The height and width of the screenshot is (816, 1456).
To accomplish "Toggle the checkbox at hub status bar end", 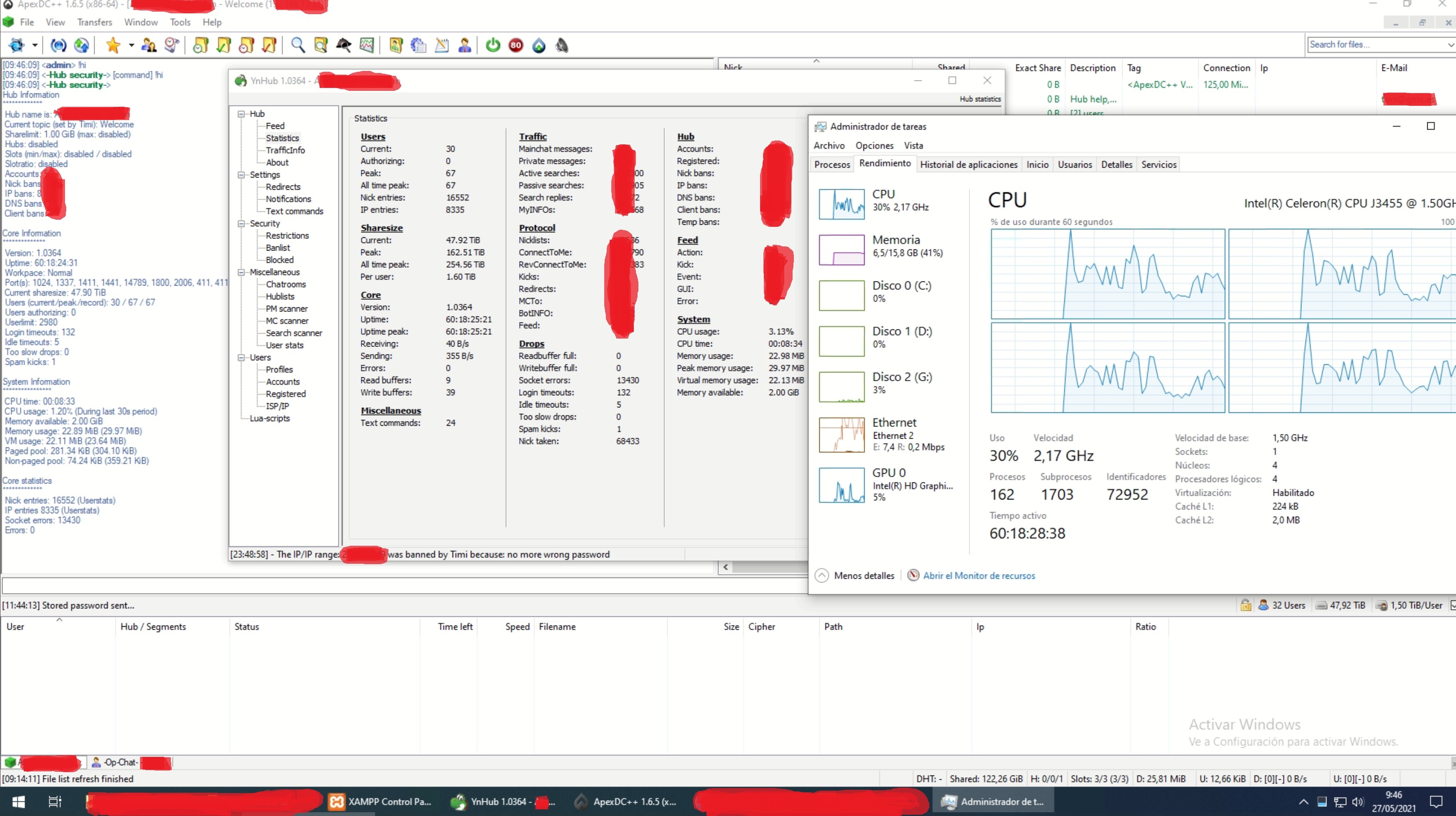I will point(1453,605).
